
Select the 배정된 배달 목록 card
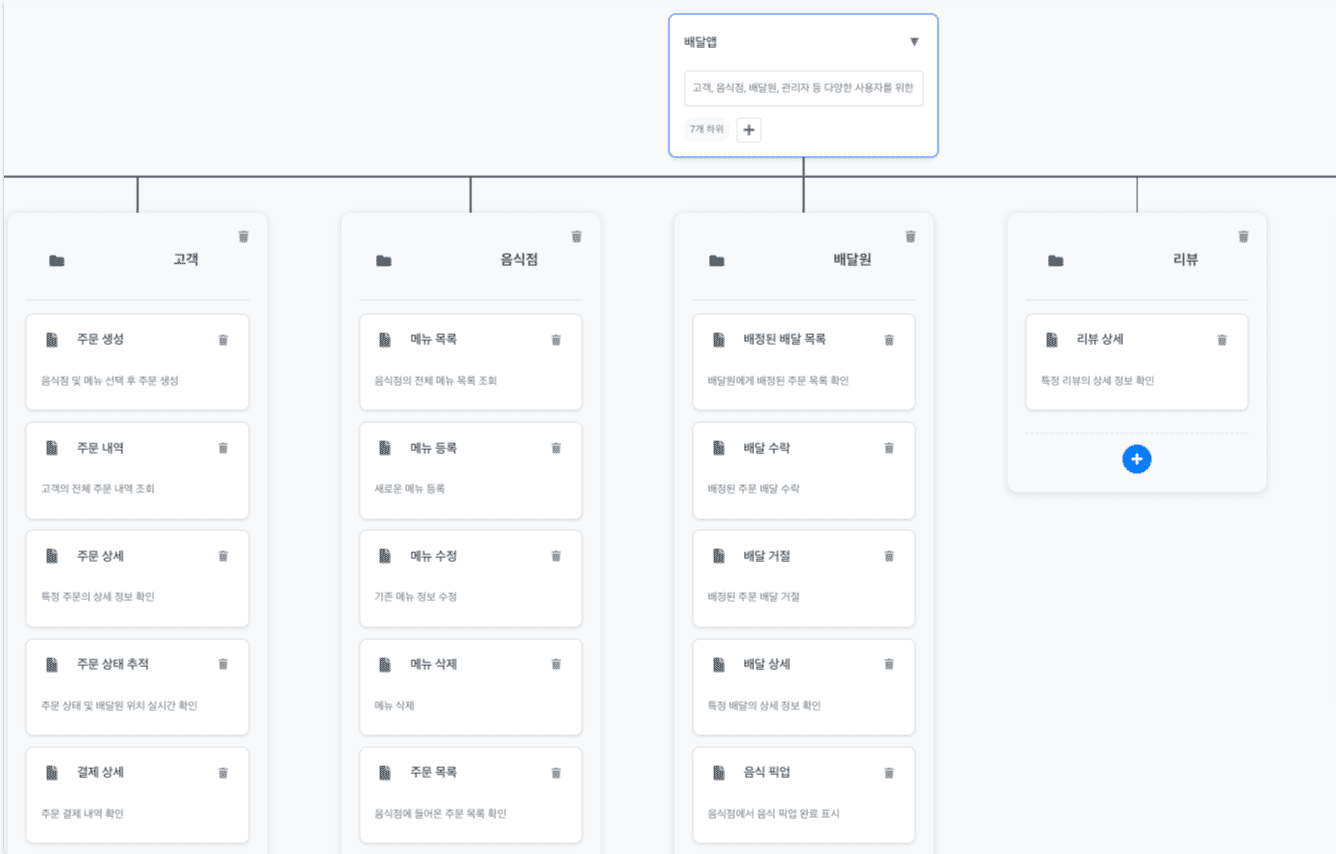(x=803, y=361)
